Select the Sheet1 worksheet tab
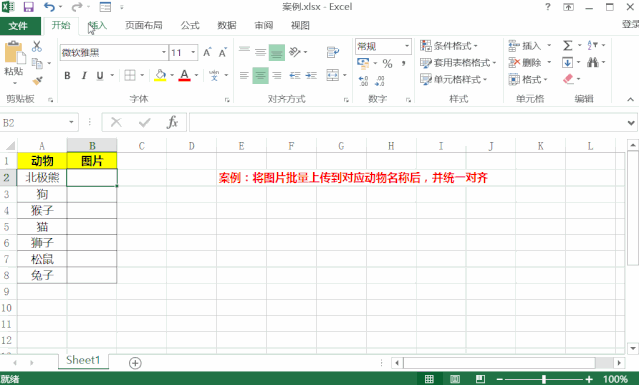639x385 pixels. [83, 360]
